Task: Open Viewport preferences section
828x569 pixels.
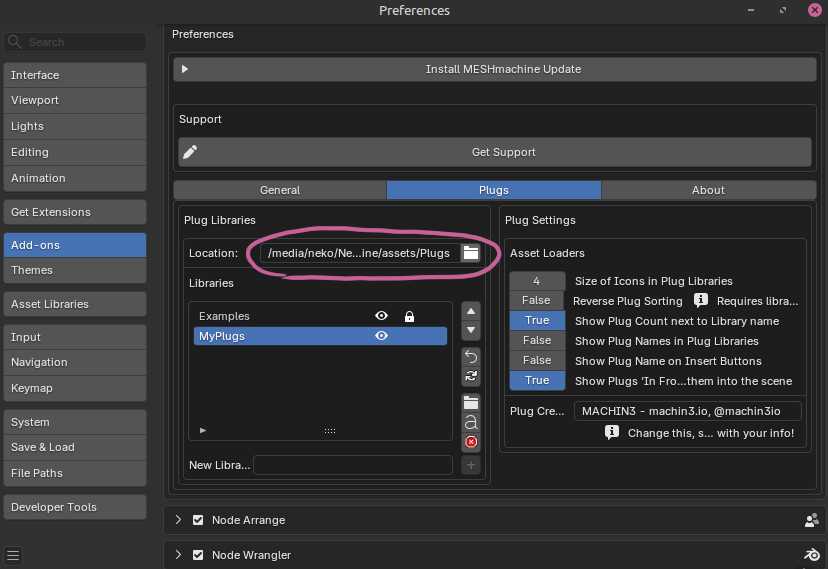Action: 75,100
